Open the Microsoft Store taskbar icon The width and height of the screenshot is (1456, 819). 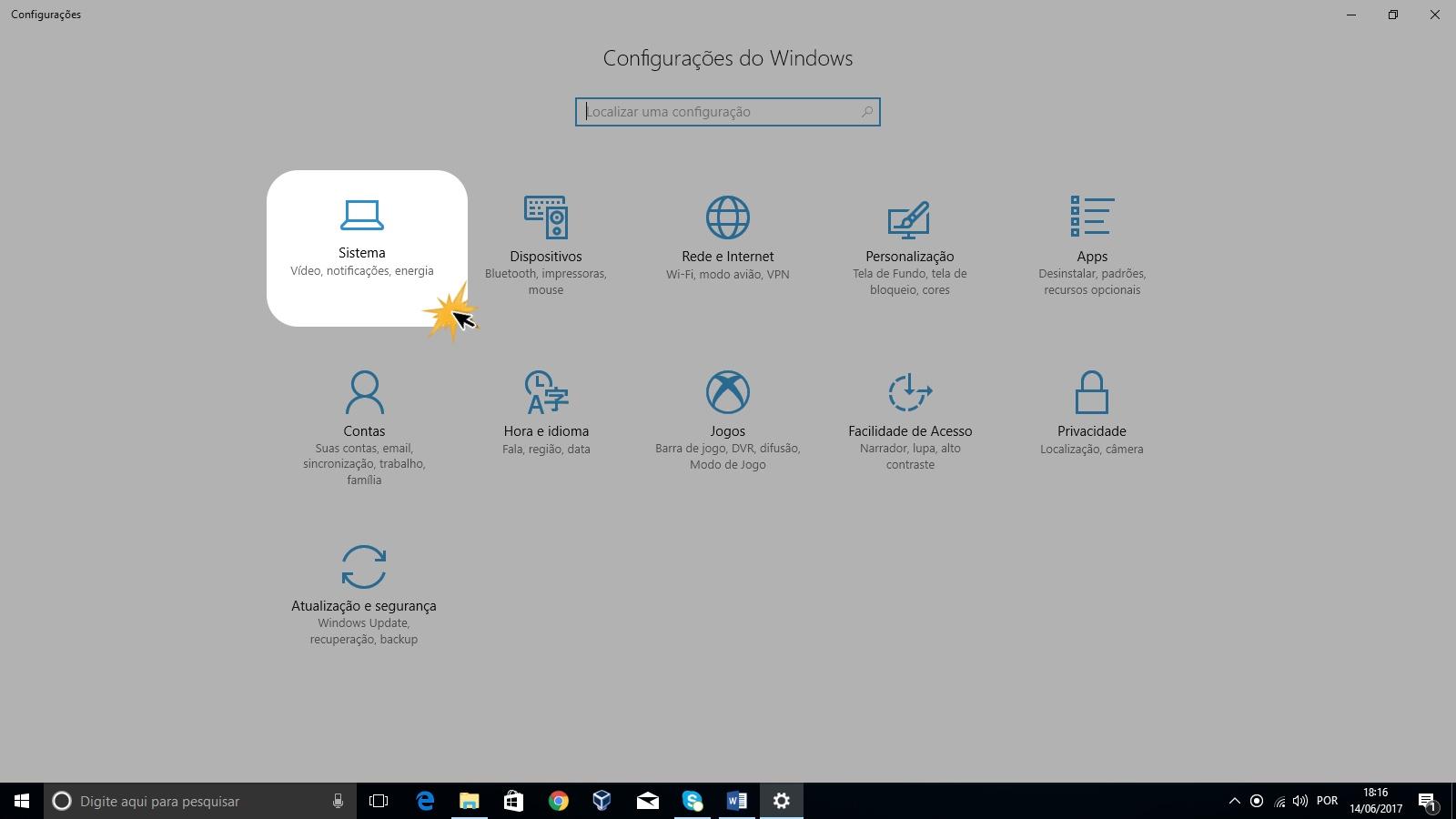click(513, 801)
